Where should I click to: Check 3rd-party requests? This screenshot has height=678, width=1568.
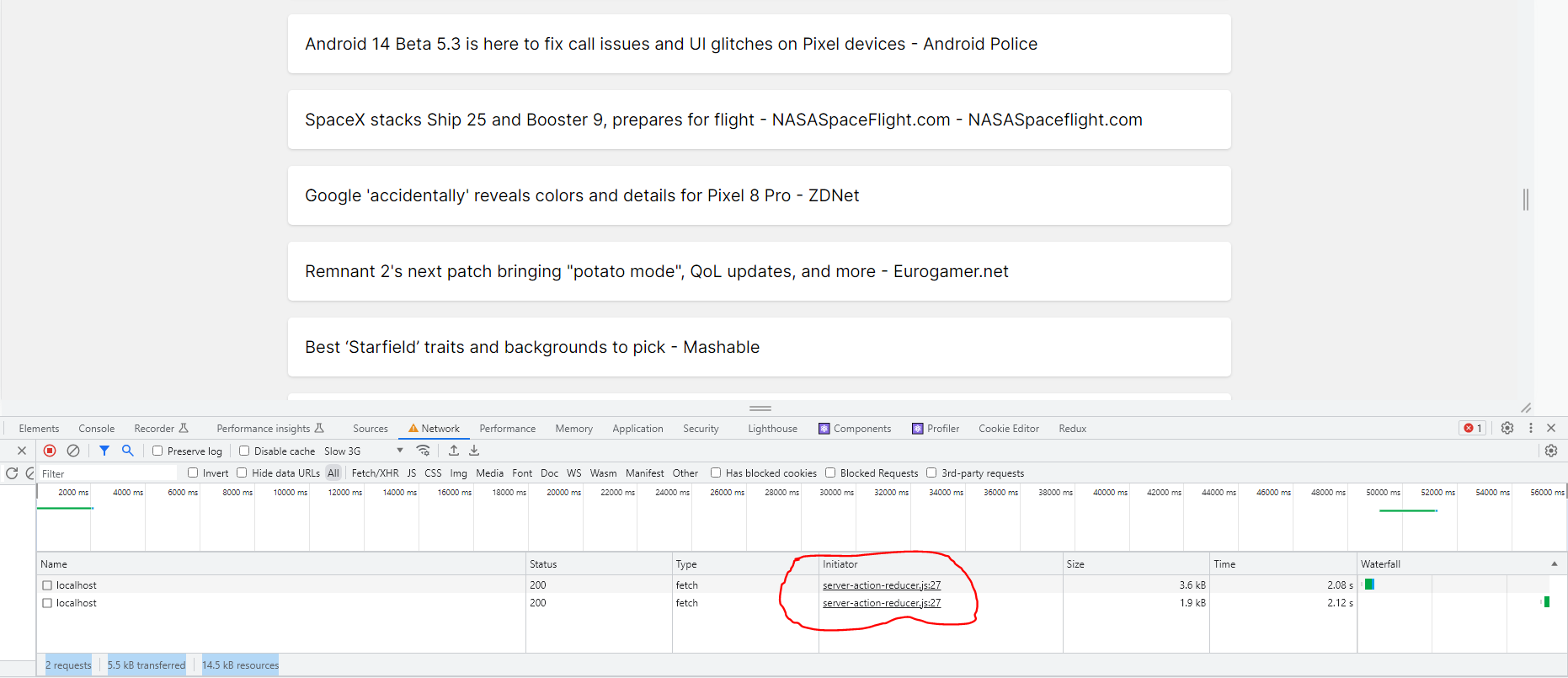931,472
